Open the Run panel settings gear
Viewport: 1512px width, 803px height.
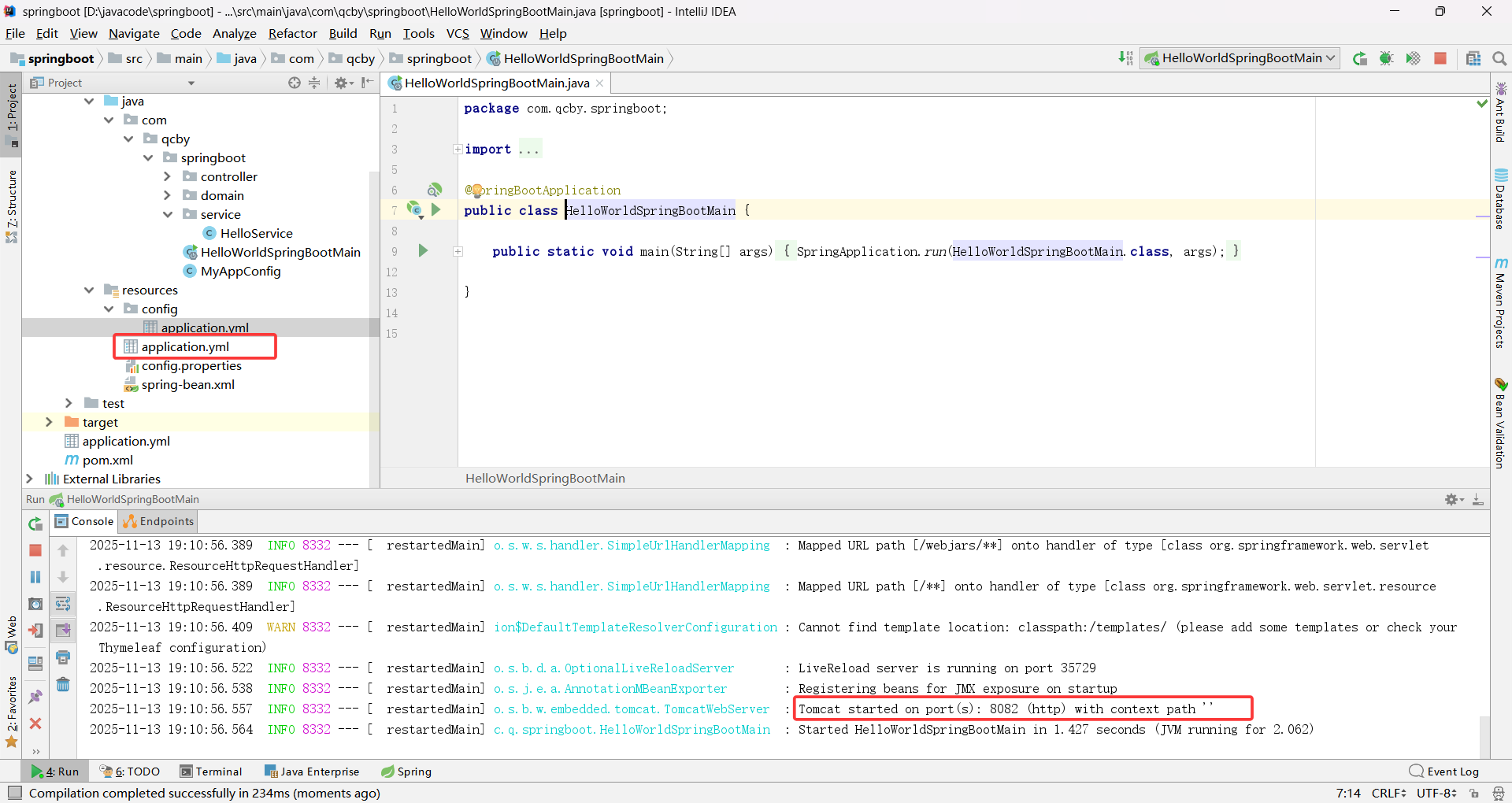tap(1454, 500)
